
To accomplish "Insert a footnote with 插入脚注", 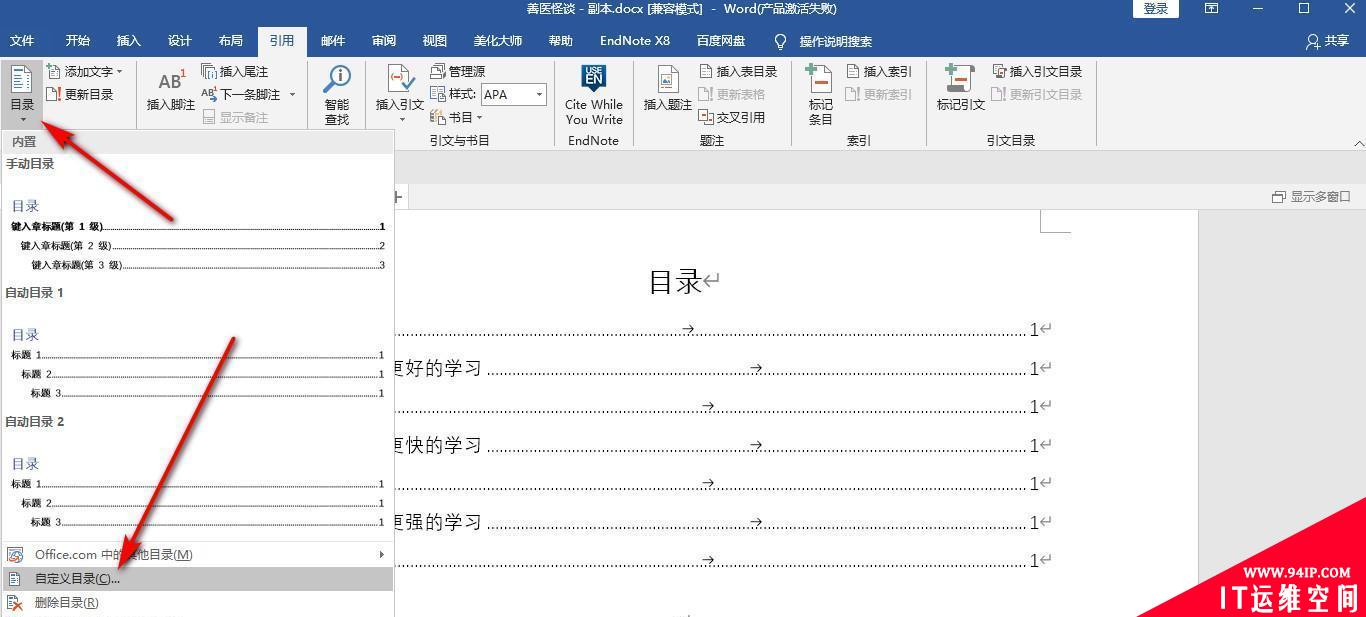I will (x=171, y=92).
